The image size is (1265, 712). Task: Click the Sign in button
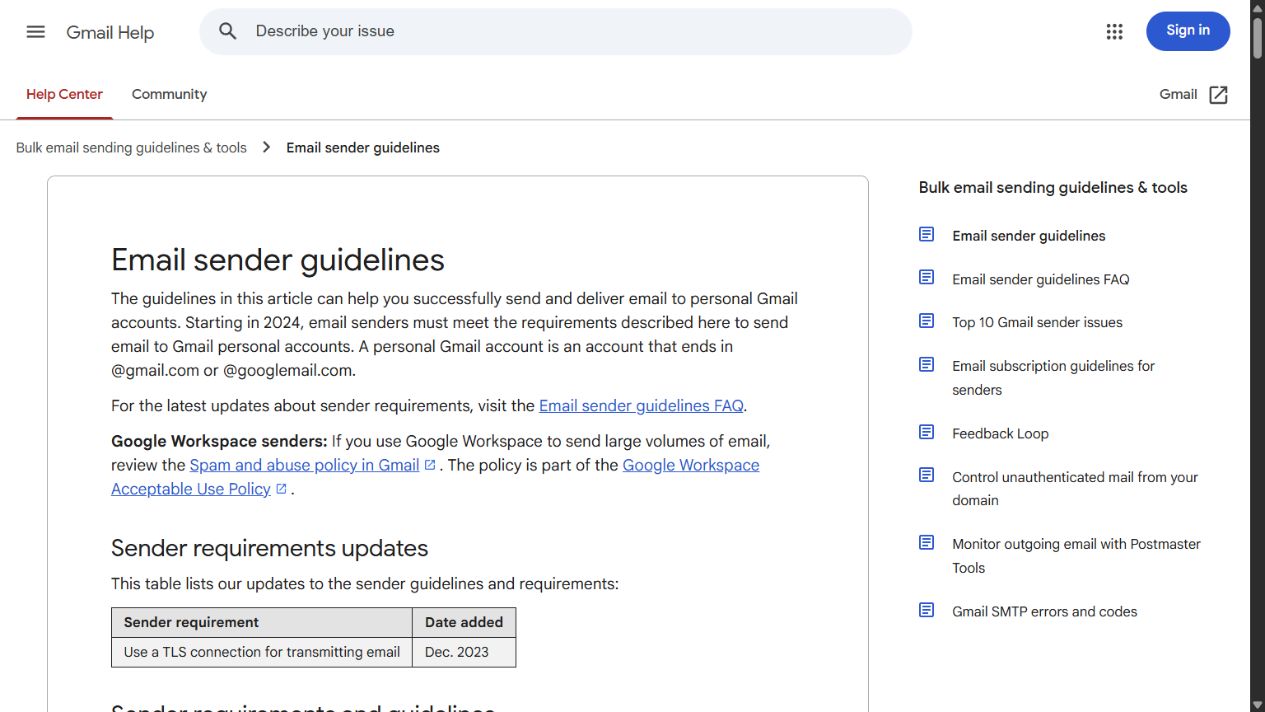tap(1188, 31)
